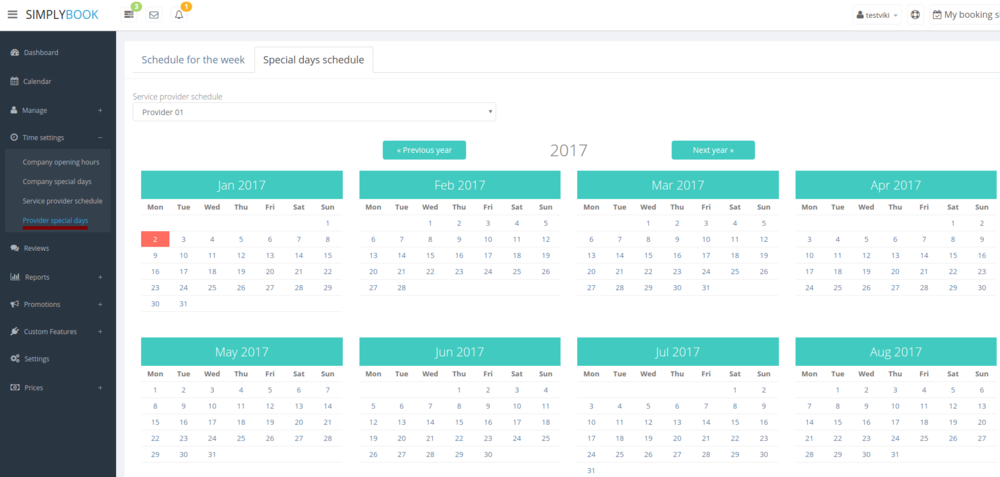This screenshot has height=477, width=1000.
Task: Open the testviki user dropdown
Action: [x=877, y=15]
